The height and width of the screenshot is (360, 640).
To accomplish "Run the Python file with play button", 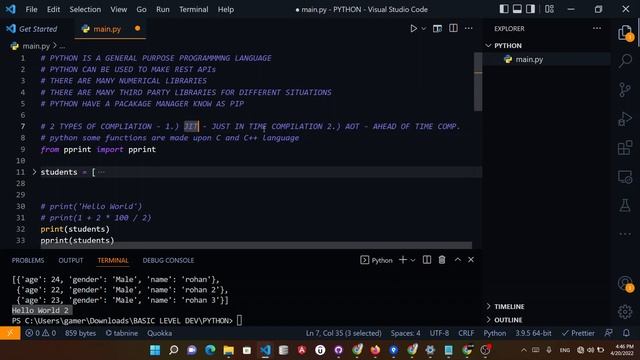I will [x=413, y=29].
